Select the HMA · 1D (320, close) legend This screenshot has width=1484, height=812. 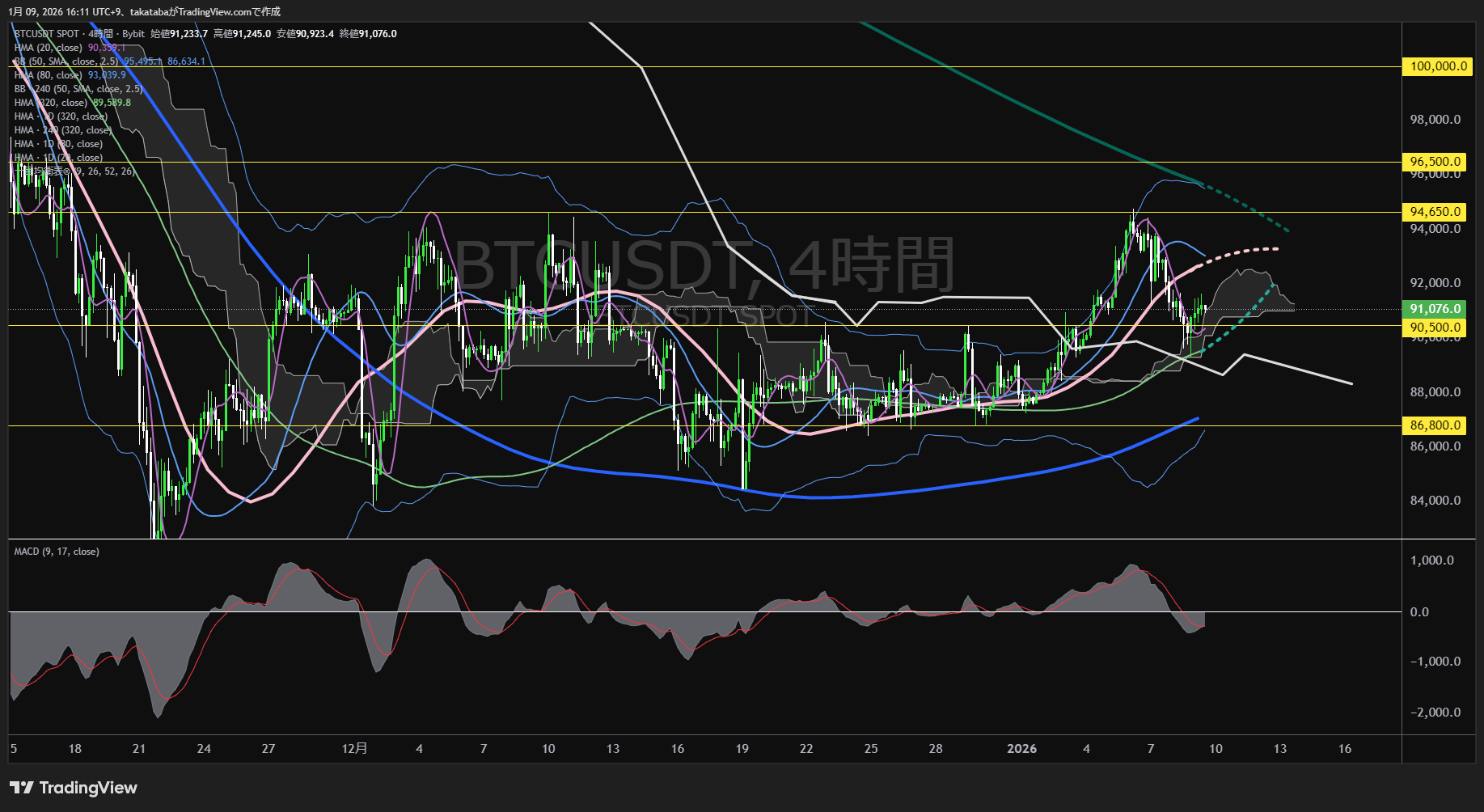tap(61, 116)
